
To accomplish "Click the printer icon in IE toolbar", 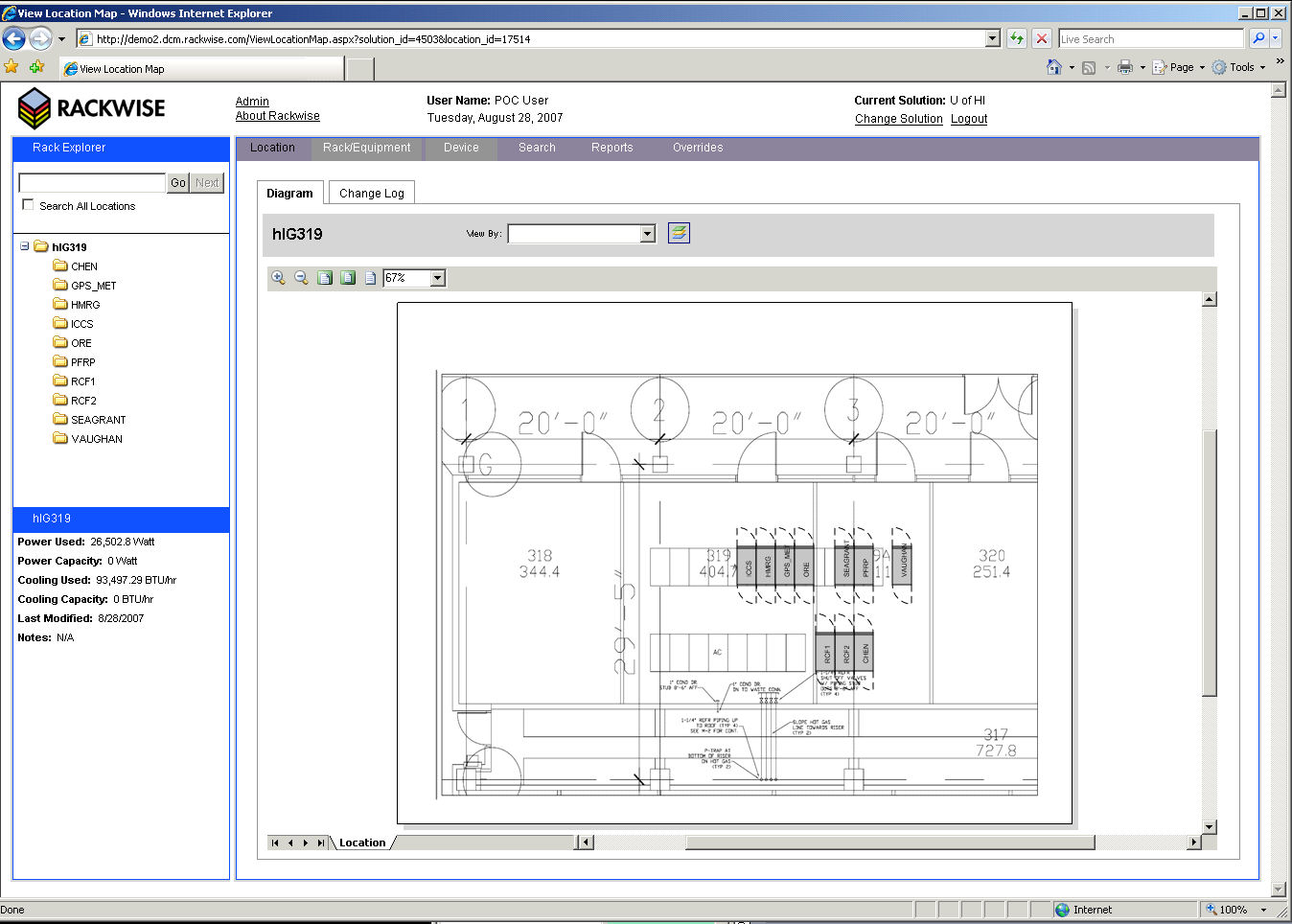I will [x=1125, y=67].
